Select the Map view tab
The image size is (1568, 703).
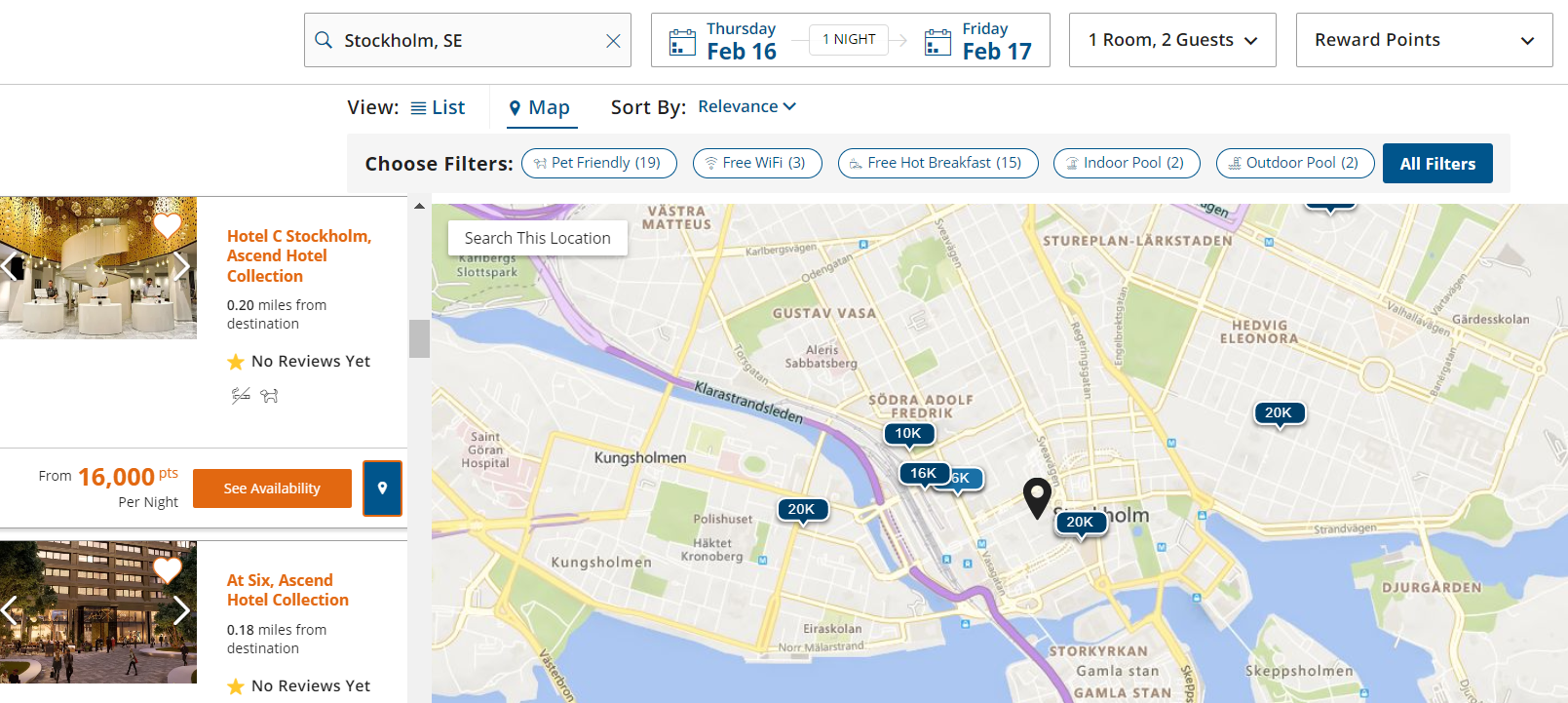[540, 107]
